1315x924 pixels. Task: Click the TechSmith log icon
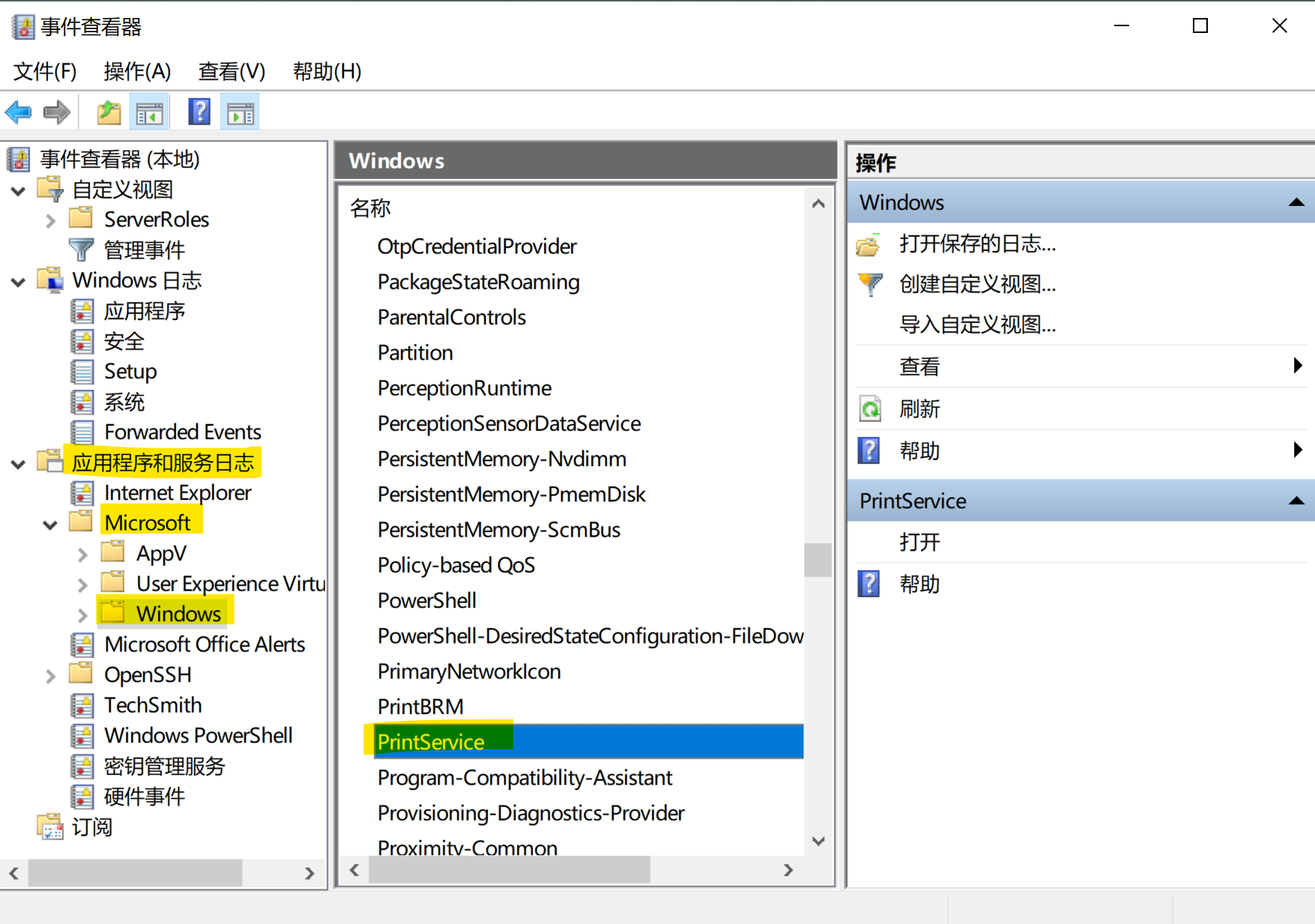pyautogui.click(x=82, y=705)
